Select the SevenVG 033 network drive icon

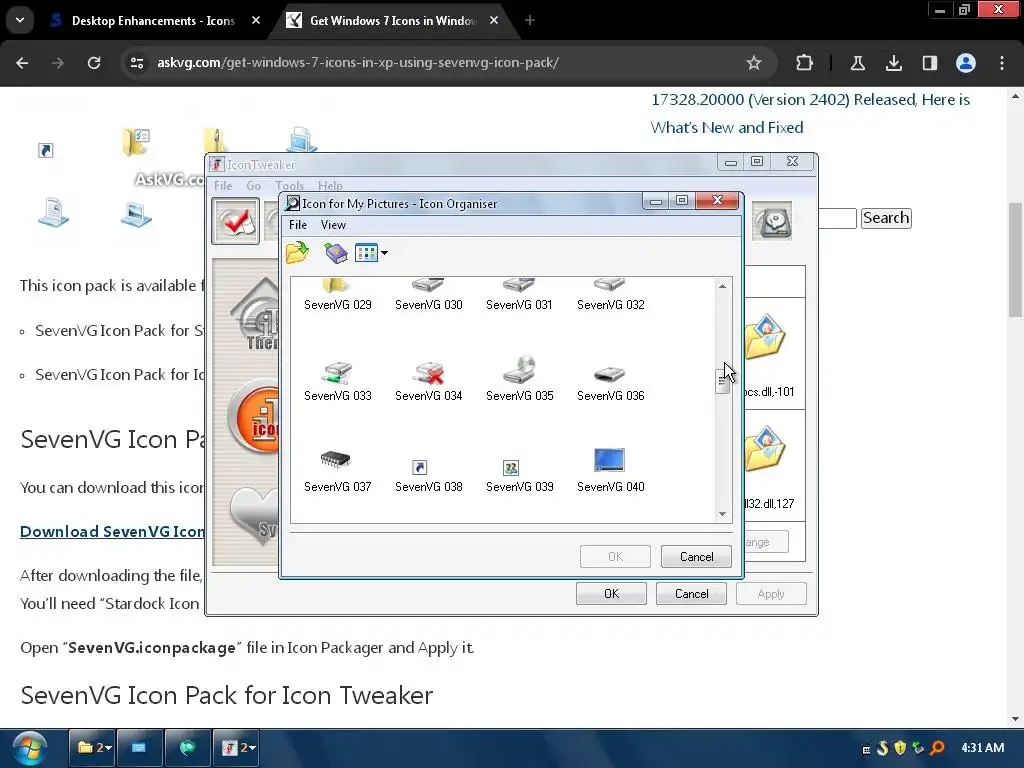(x=337, y=372)
